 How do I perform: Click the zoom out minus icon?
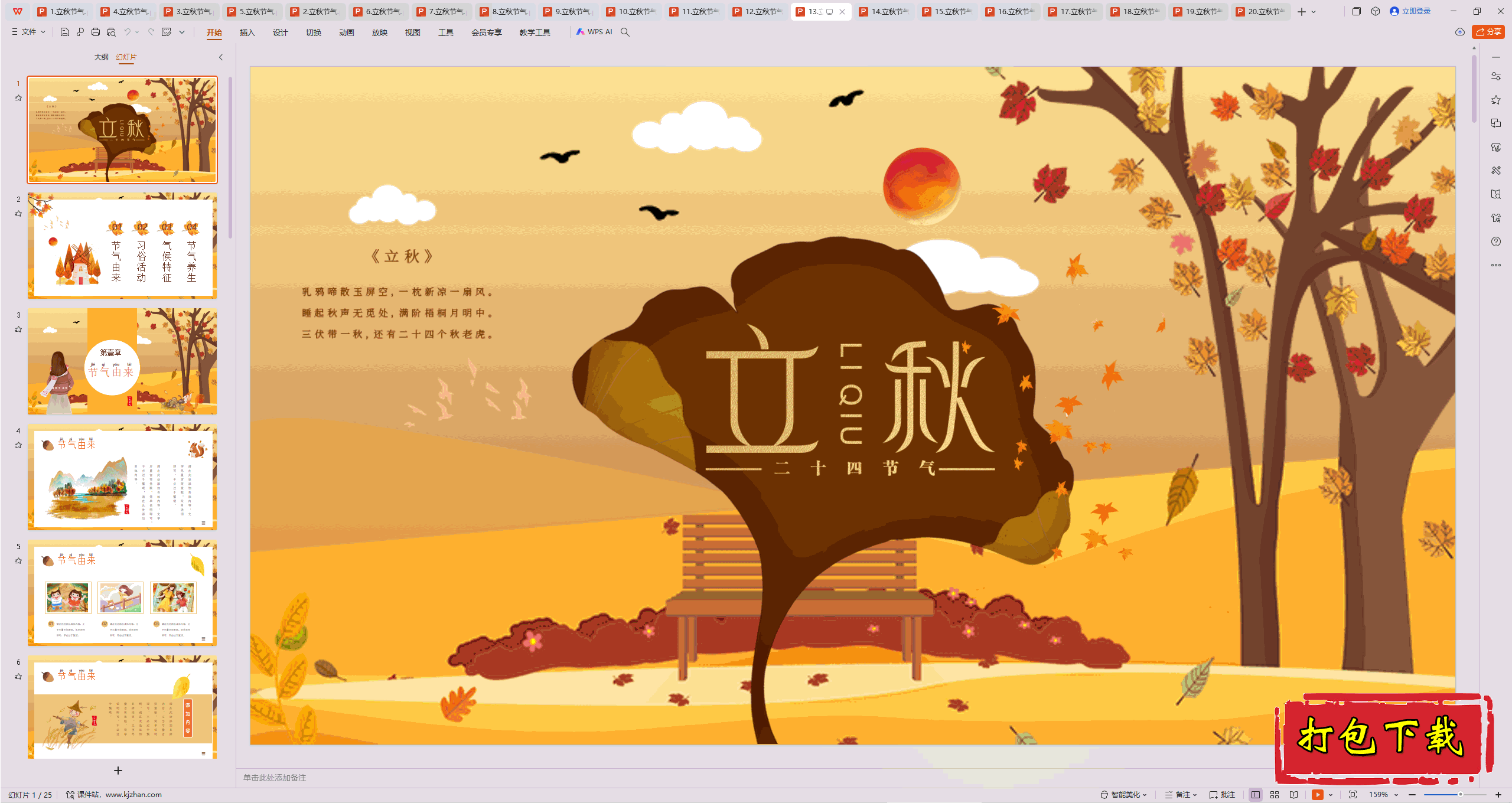1412,795
